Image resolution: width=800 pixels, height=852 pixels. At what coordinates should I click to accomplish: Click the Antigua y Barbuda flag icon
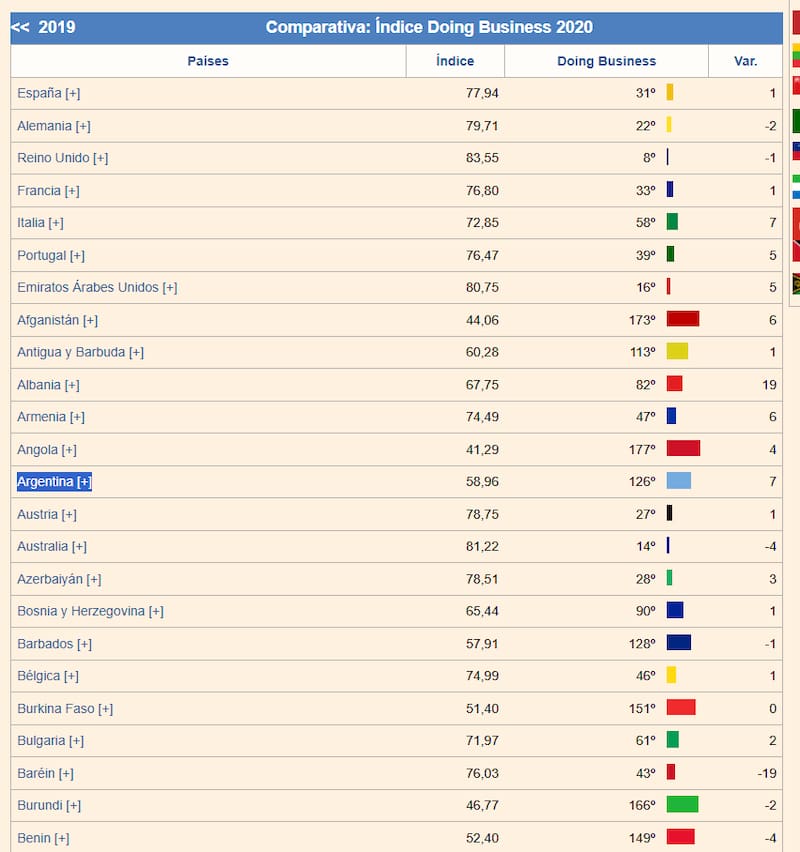(677, 351)
